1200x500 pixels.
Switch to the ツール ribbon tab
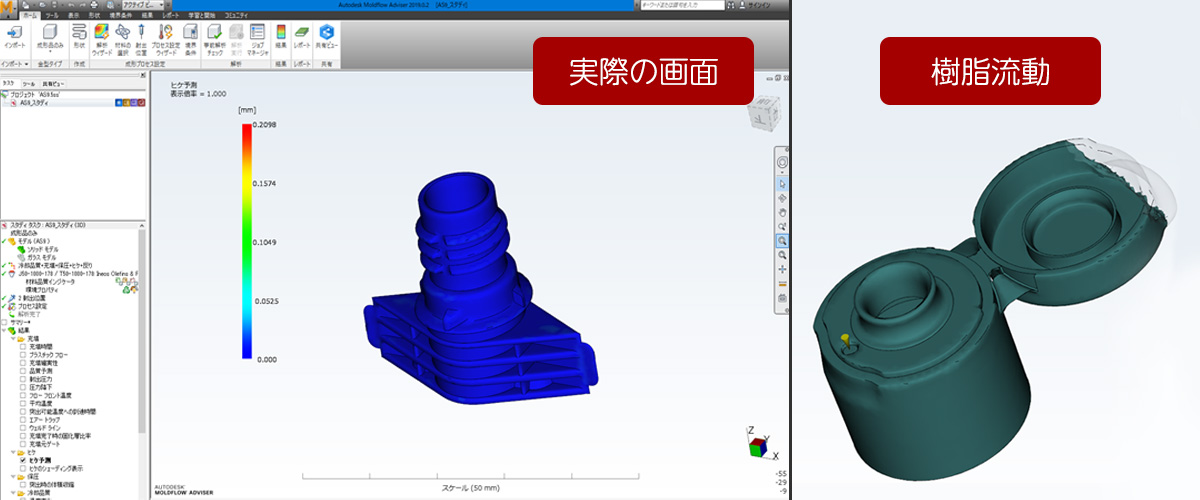tap(52, 17)
